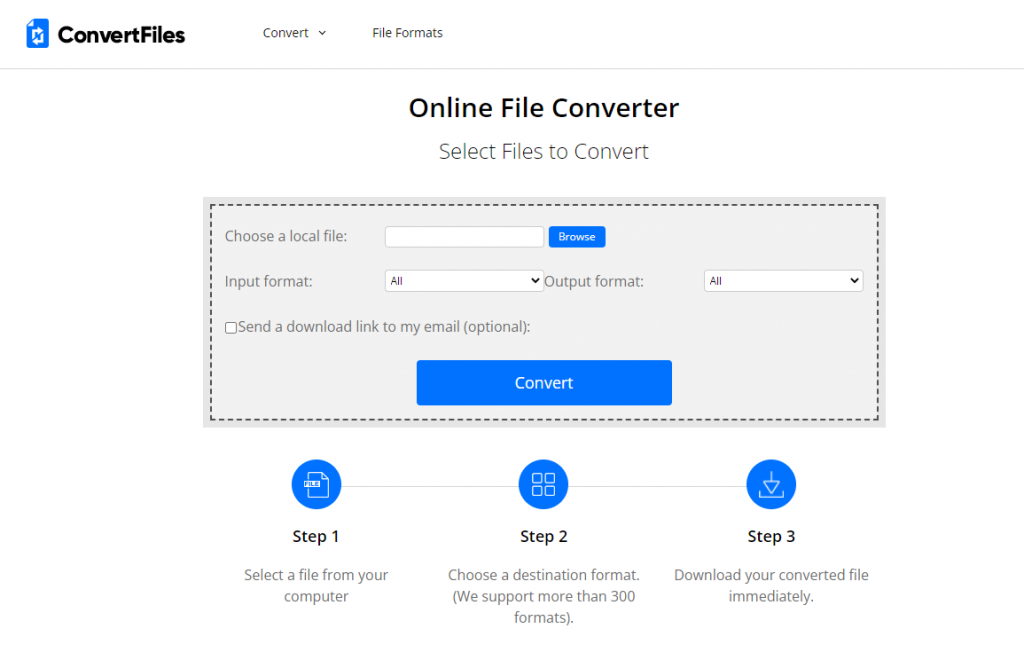The width and height of the screenshot is (1024, 660).
Task: Focus the local file path input field
Action: pos(464,236)
